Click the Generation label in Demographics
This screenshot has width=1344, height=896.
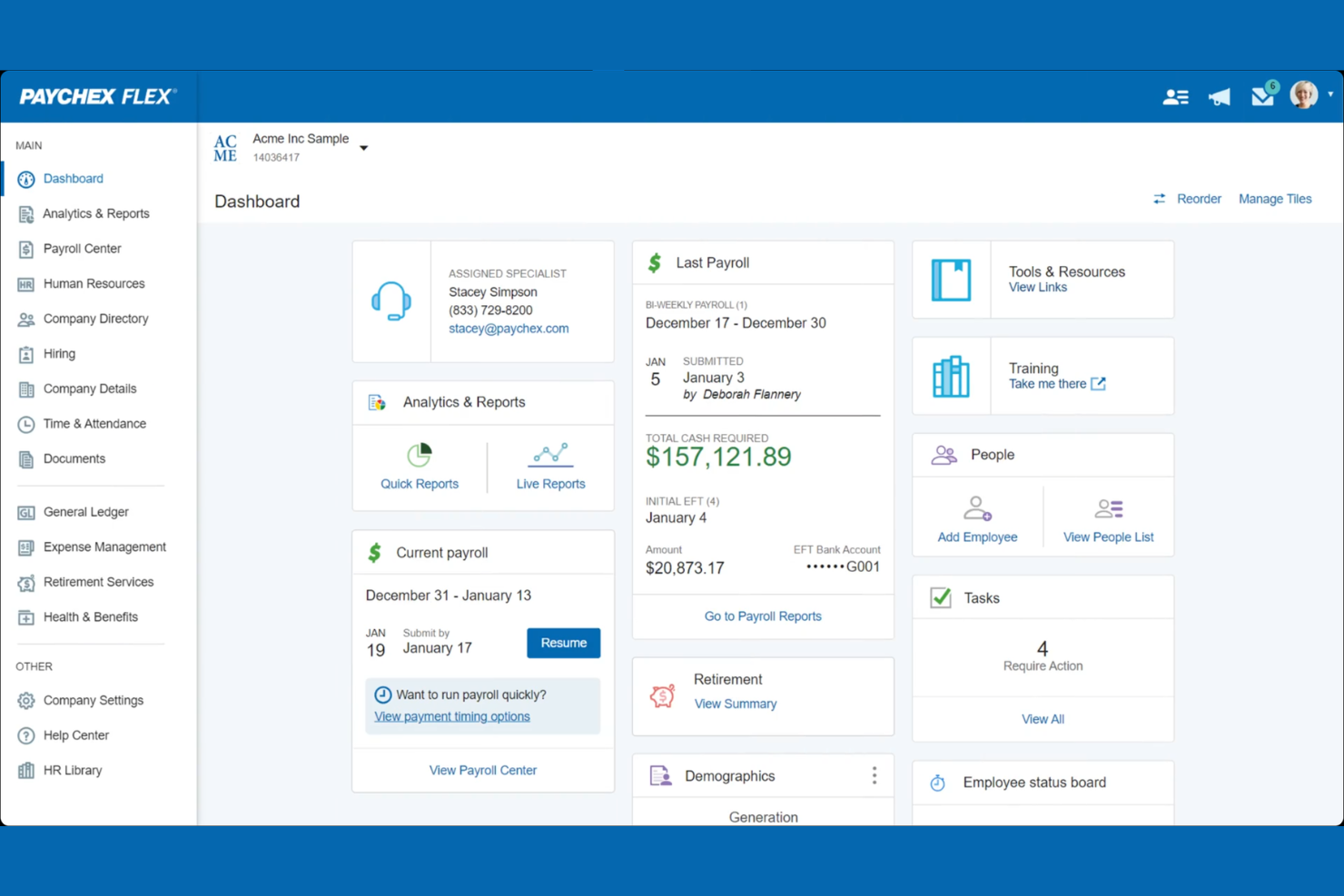pos(764,817)
